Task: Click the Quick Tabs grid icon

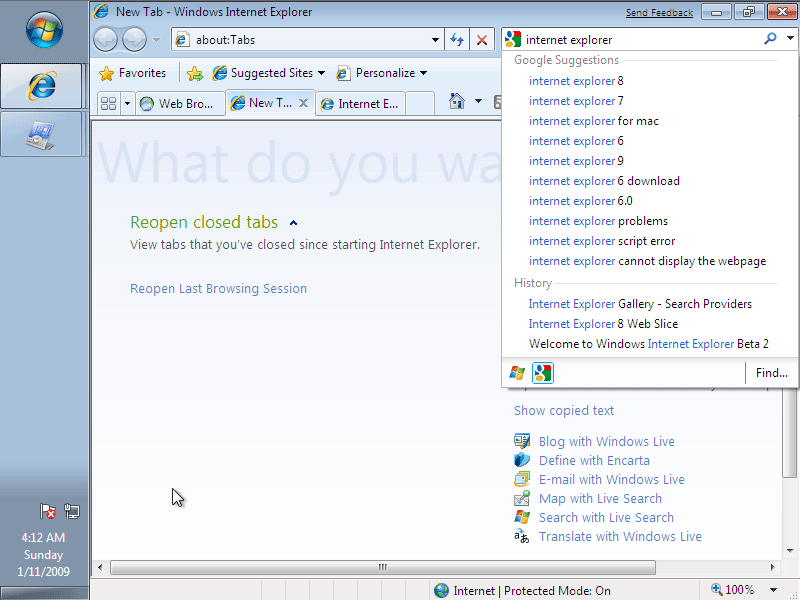Action: click(x=109, y=103)
